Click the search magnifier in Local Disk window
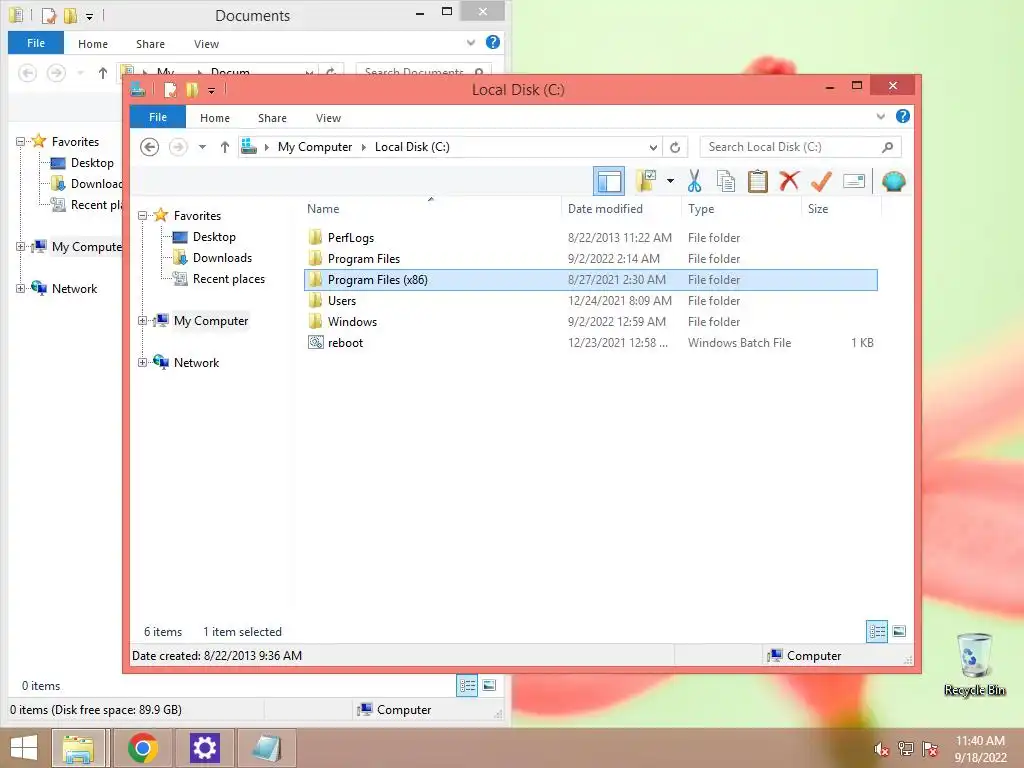The image size is (1024, 768). 888,147
